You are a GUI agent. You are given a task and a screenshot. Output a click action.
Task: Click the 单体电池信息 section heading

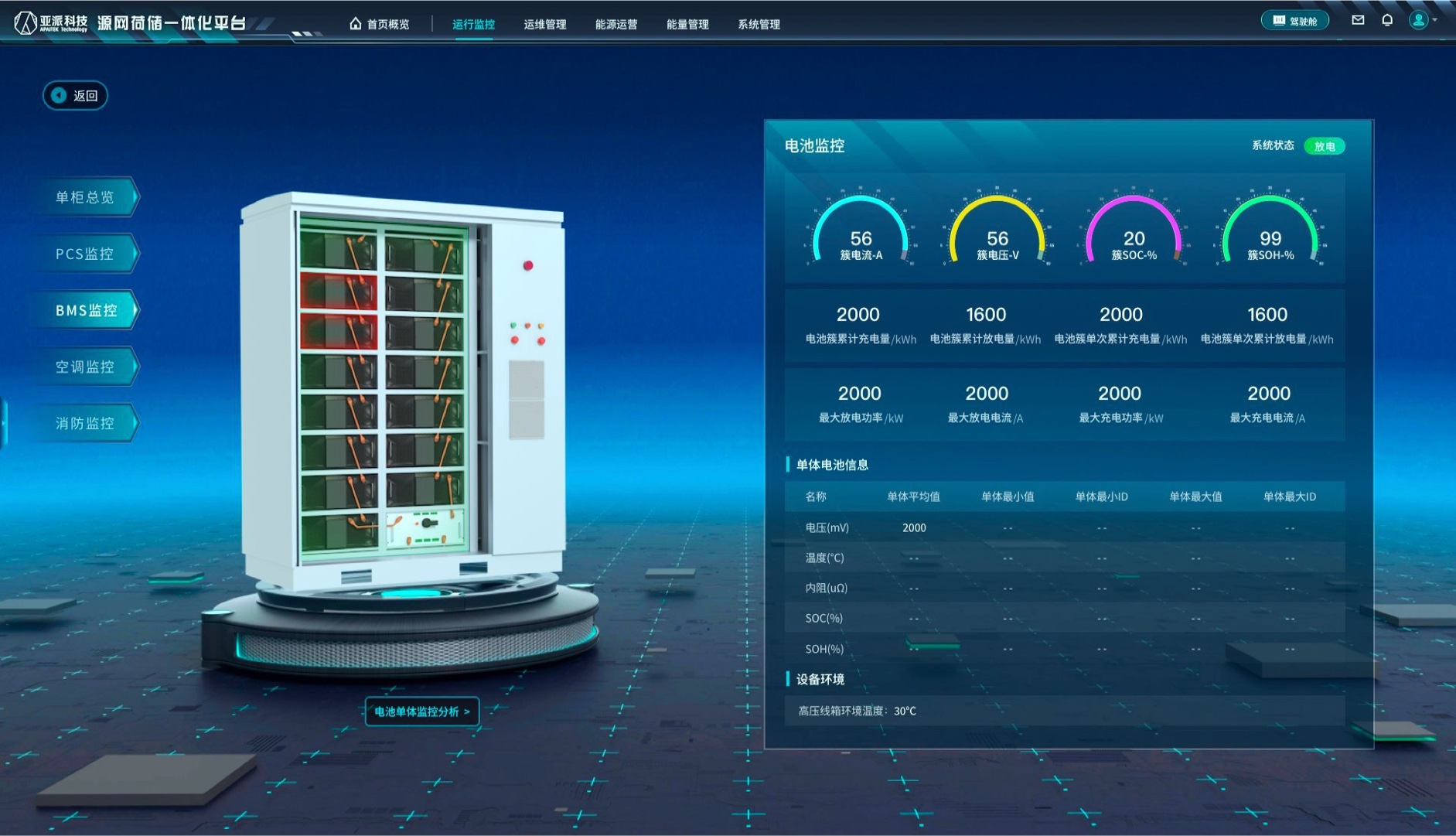point(832,465)
